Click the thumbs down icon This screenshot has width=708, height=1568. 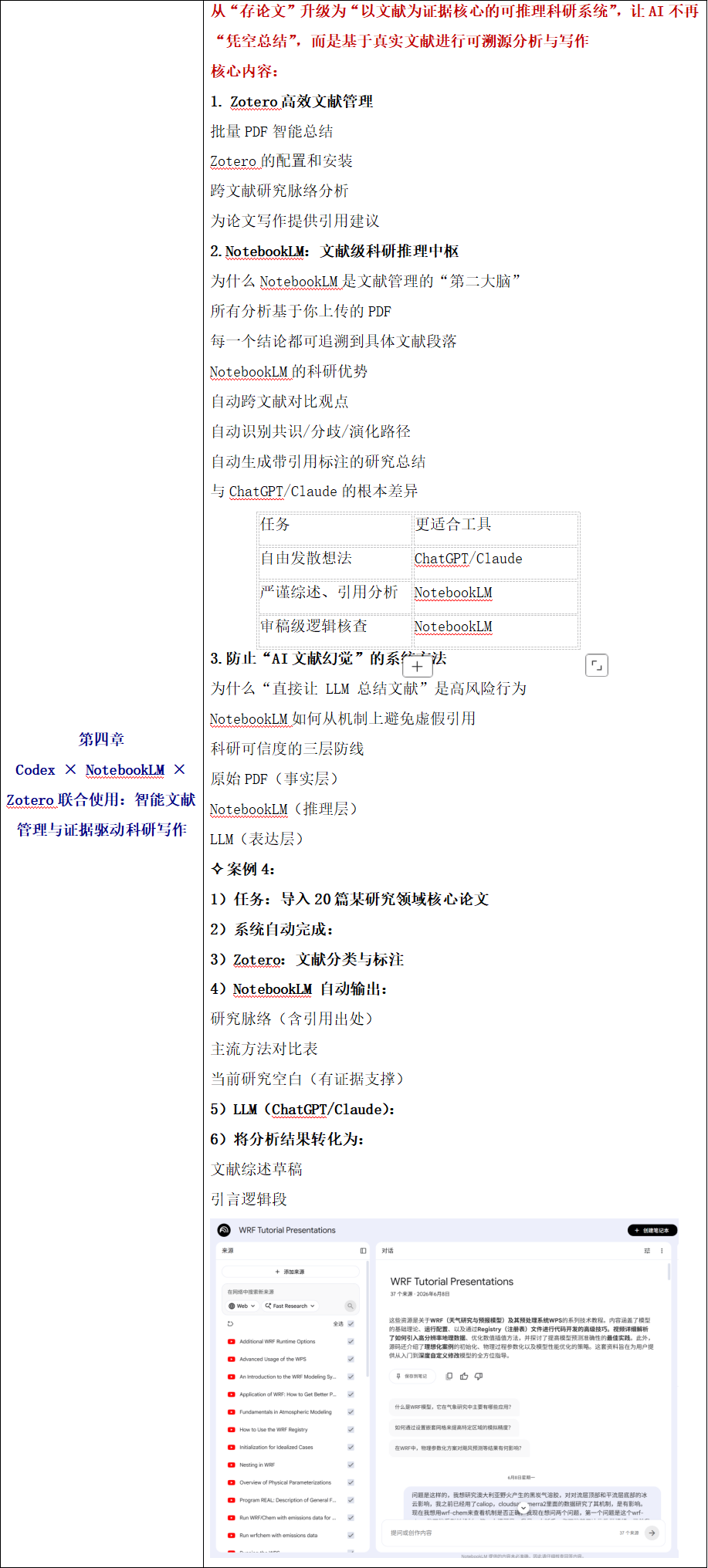(479, 1376)
